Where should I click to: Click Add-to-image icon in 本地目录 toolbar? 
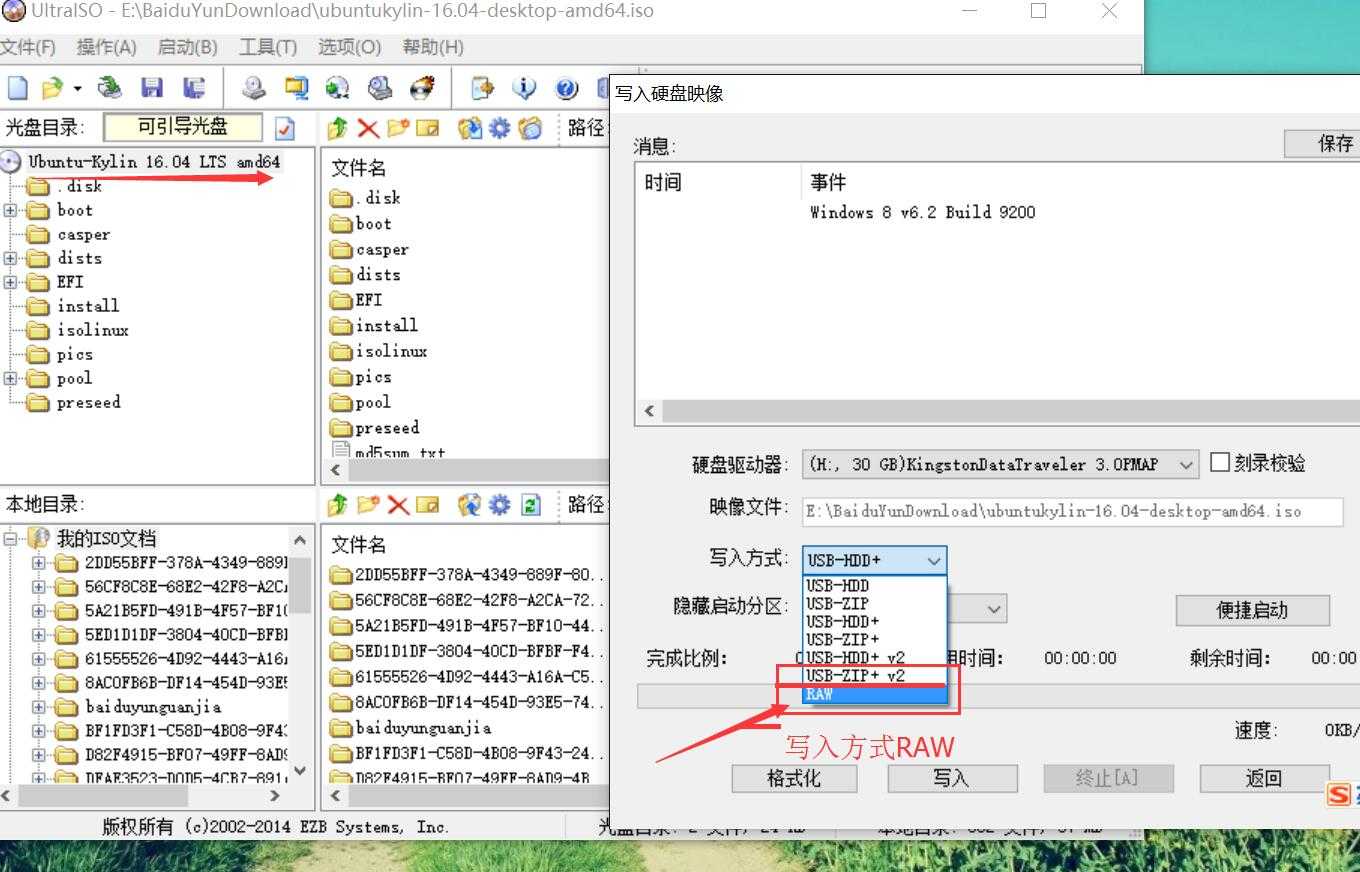coord(469,505)
